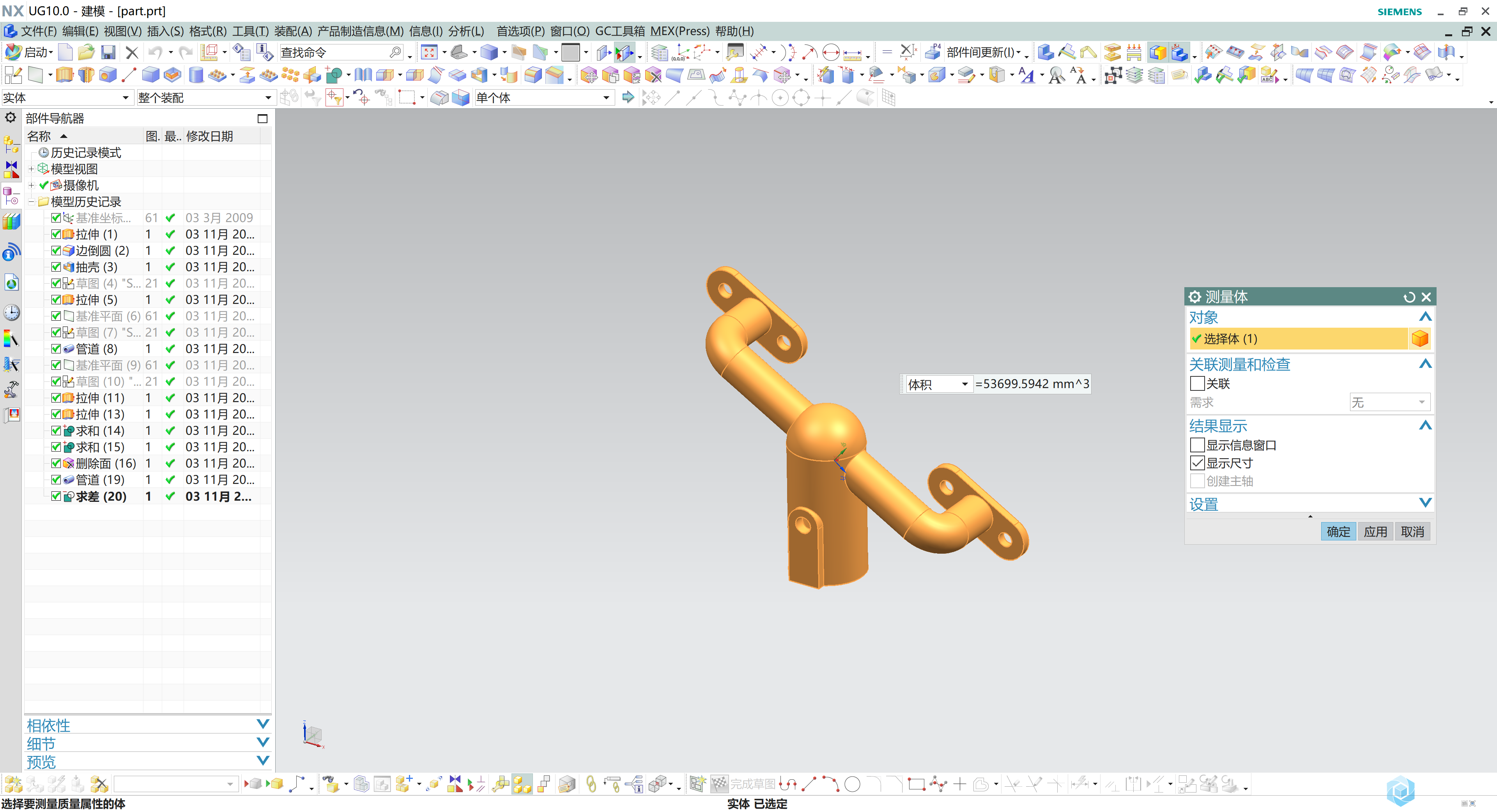The image size is (1497, 812).
Task: Click the New file icon
Action: [65, 53]
